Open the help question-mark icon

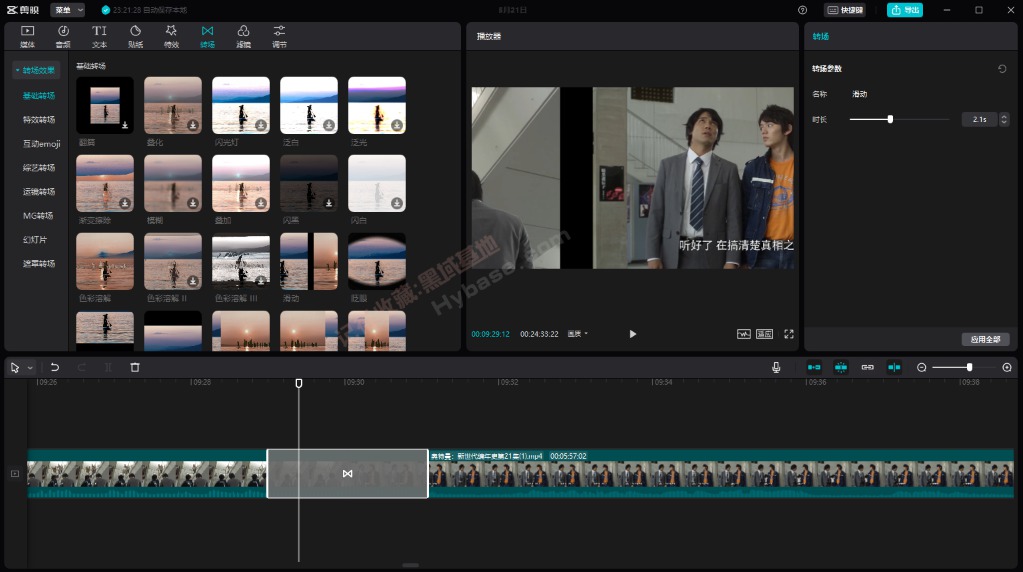(x=802, y=10)
